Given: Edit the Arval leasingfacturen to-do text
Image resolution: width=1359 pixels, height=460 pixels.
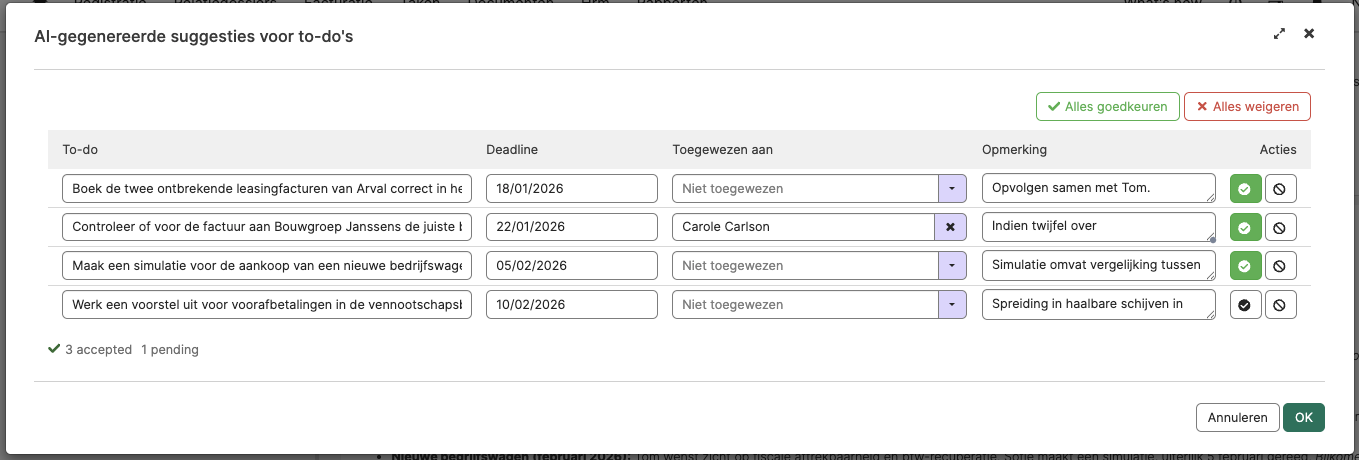Looking at the screenshot, I should point(267,188).
